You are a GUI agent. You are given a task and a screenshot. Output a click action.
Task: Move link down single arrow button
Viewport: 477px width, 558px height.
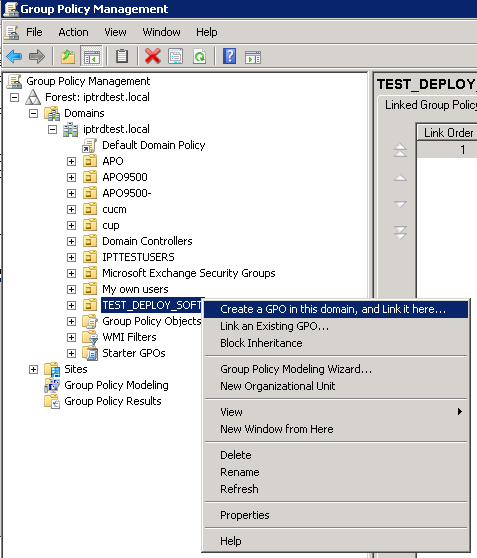click(400, 204)
